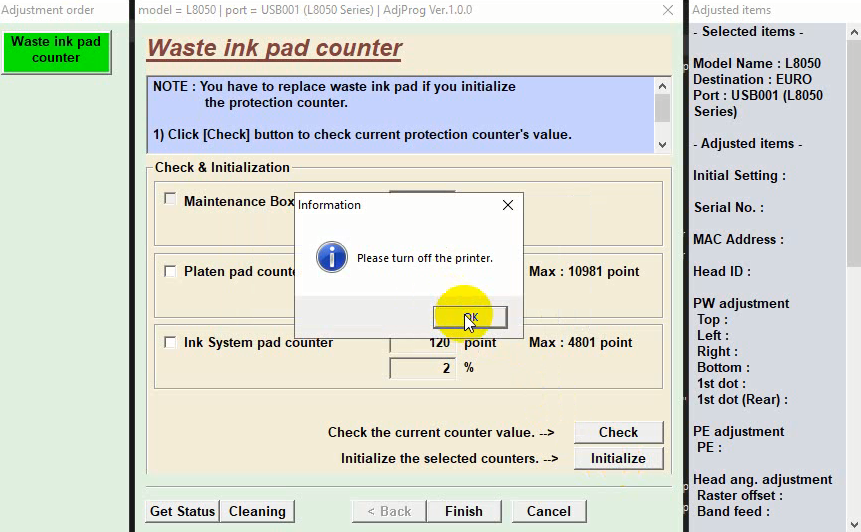Click the Initialize button
Screen dimensions: 861x532
click(618, 458)
